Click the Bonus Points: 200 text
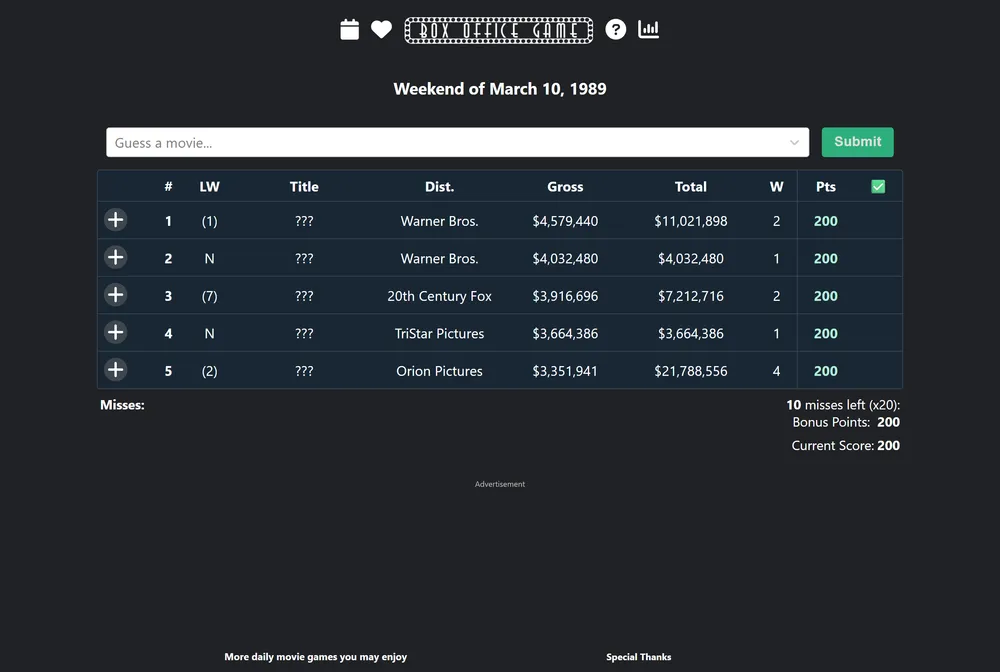 pyautogui.click(x=846, y=422)
